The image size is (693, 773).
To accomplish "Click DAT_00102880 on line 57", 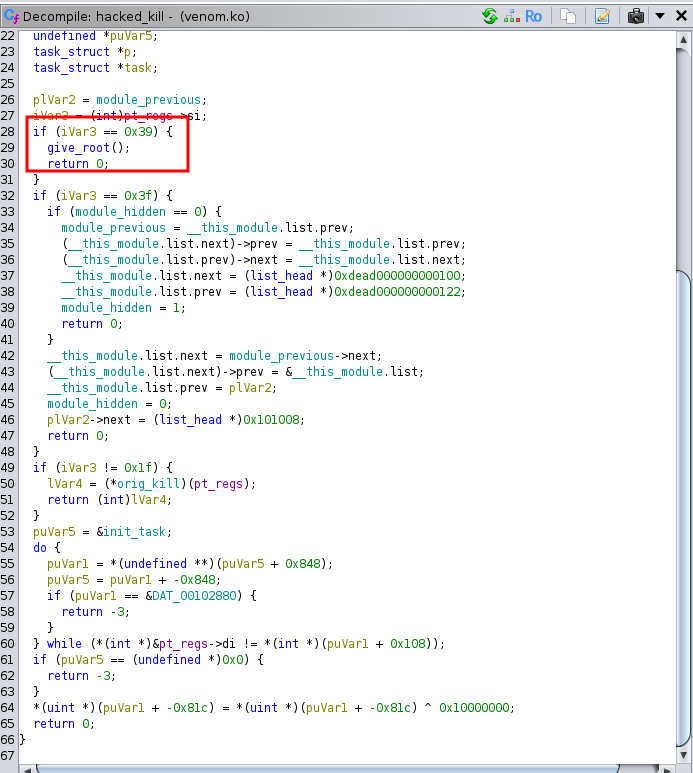I will click(x=194, y=596).
